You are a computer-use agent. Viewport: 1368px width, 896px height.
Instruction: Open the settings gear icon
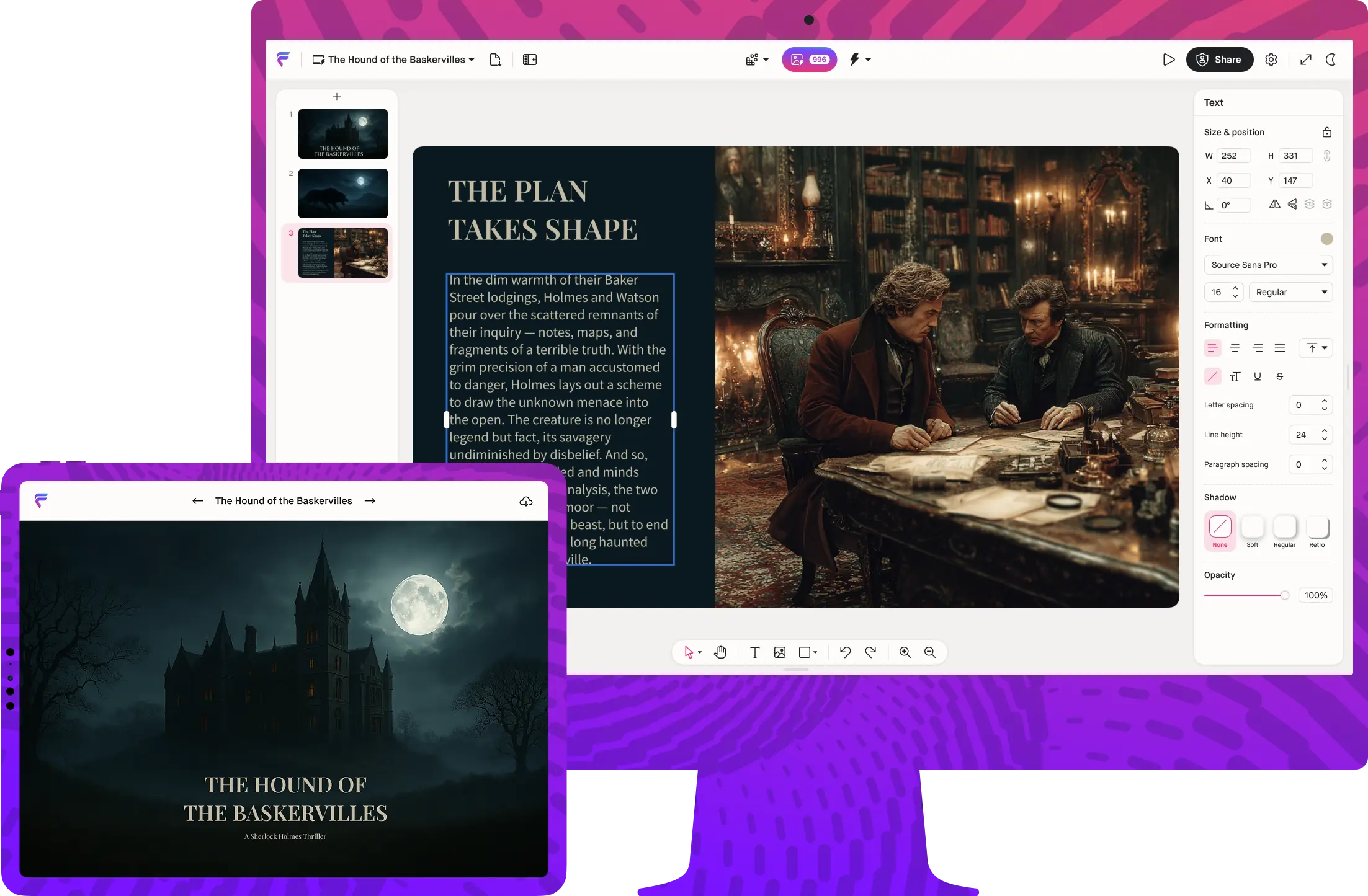click(1271, 60)
